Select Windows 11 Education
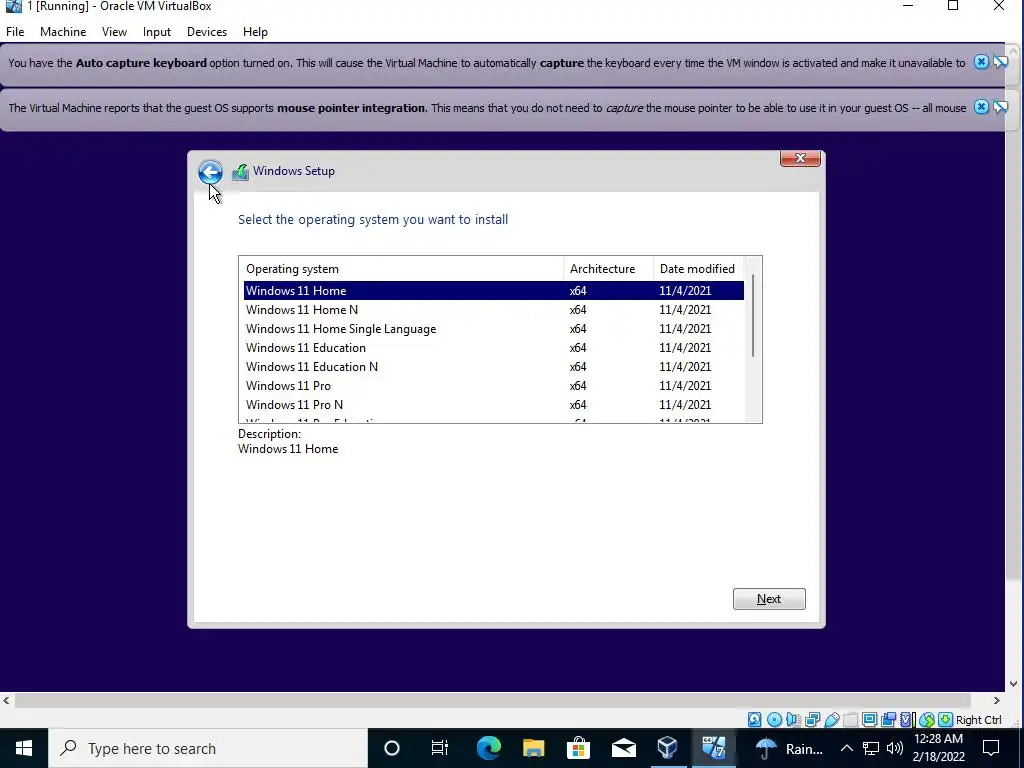This screenshot has height=768, width=1024. (494, 347)
